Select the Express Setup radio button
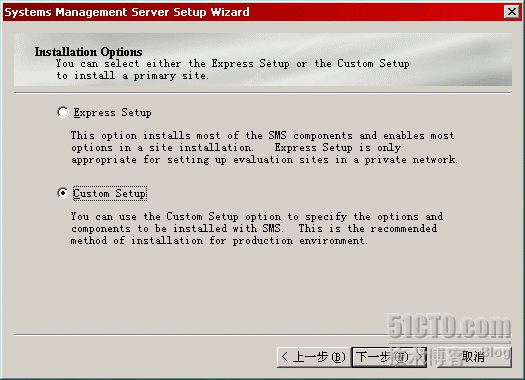This screenshot has width=525, height=380. (x=63, y=112)
